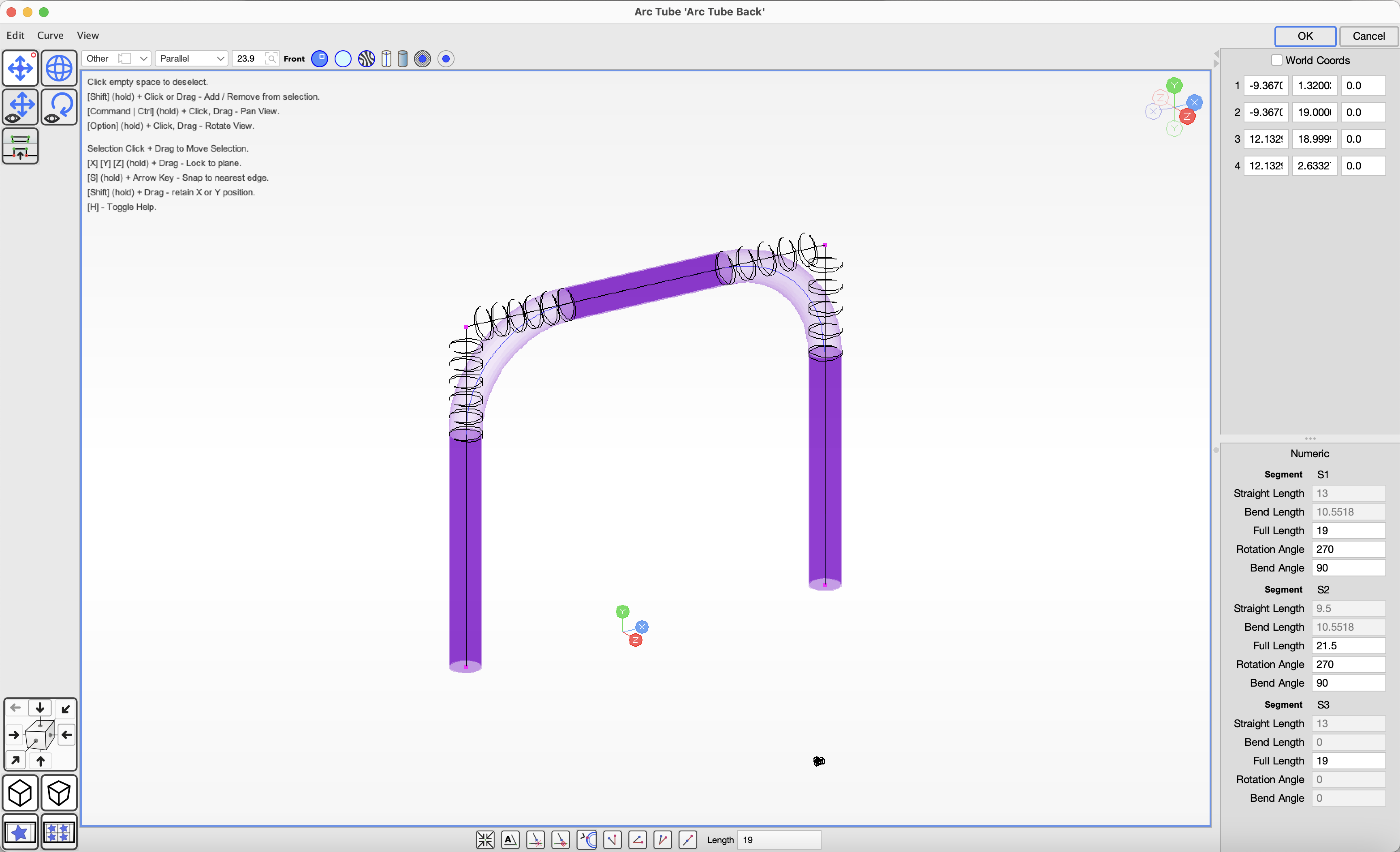Screen dimensions: 1400x852
Task: Click the top-view down arrow on cube
Action: pos(40,708)
